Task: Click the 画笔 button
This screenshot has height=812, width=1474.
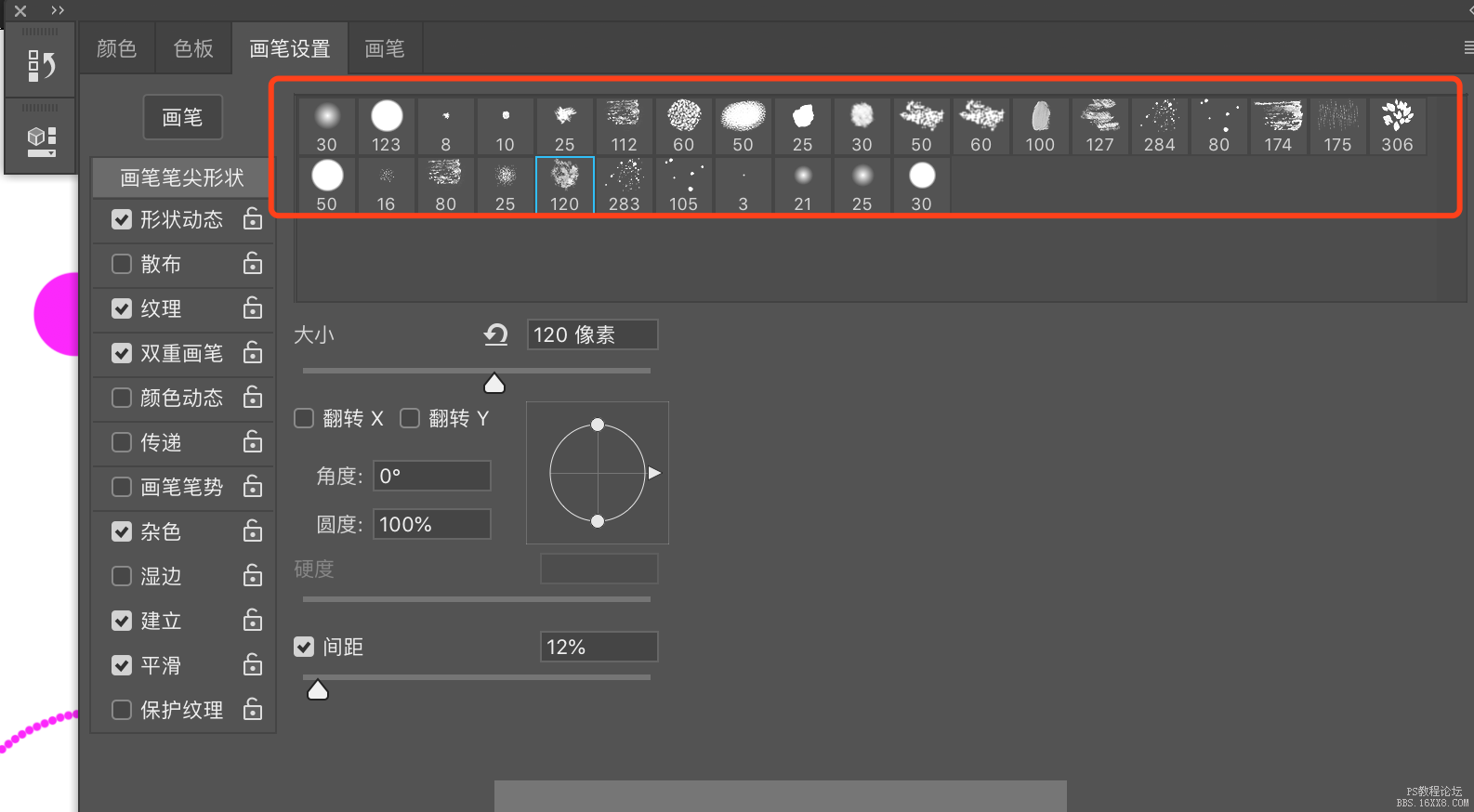Action: coord(182,117)
